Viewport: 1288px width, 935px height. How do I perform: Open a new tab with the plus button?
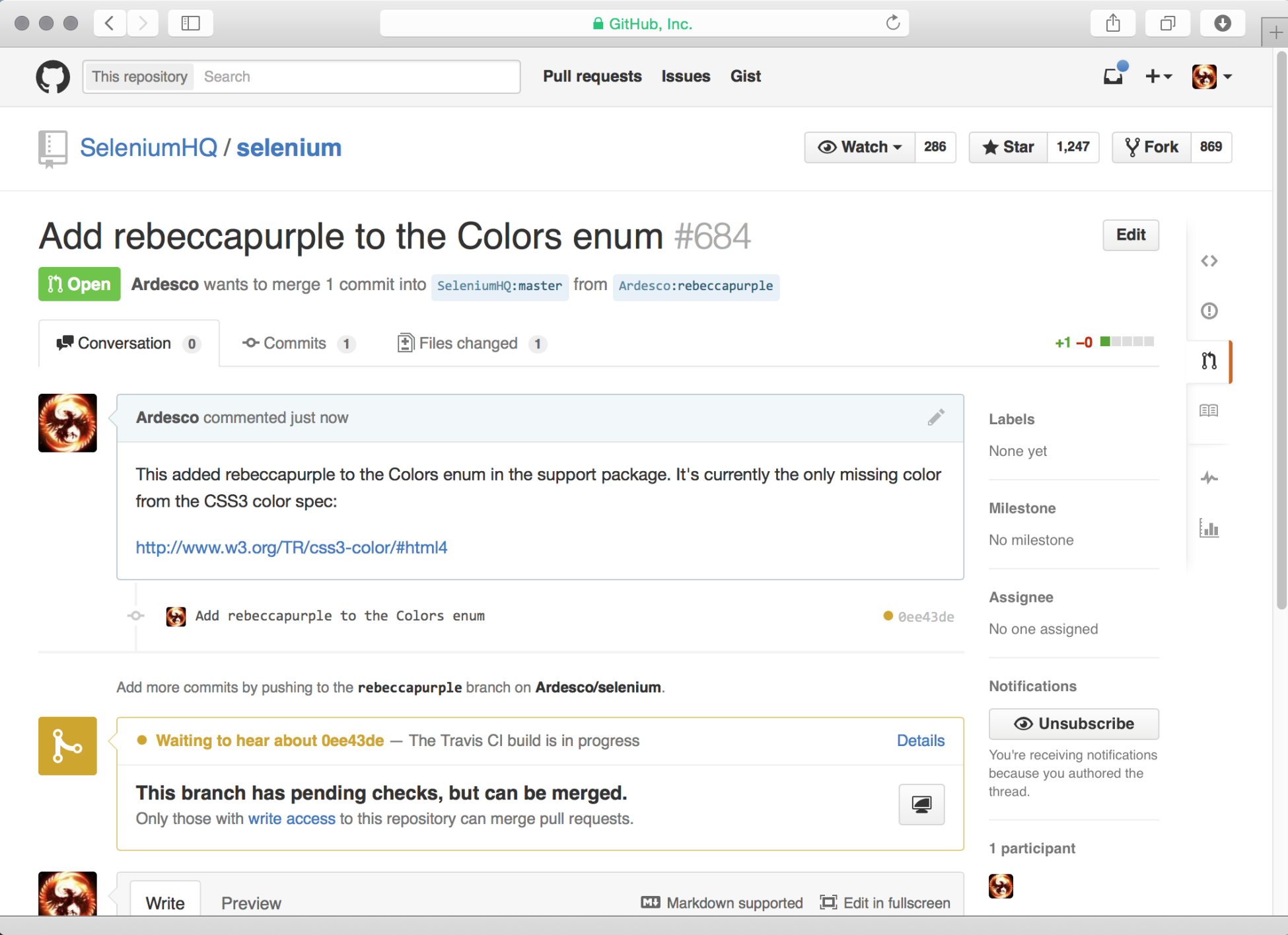pyautogui.click(x=1275, y=32)
